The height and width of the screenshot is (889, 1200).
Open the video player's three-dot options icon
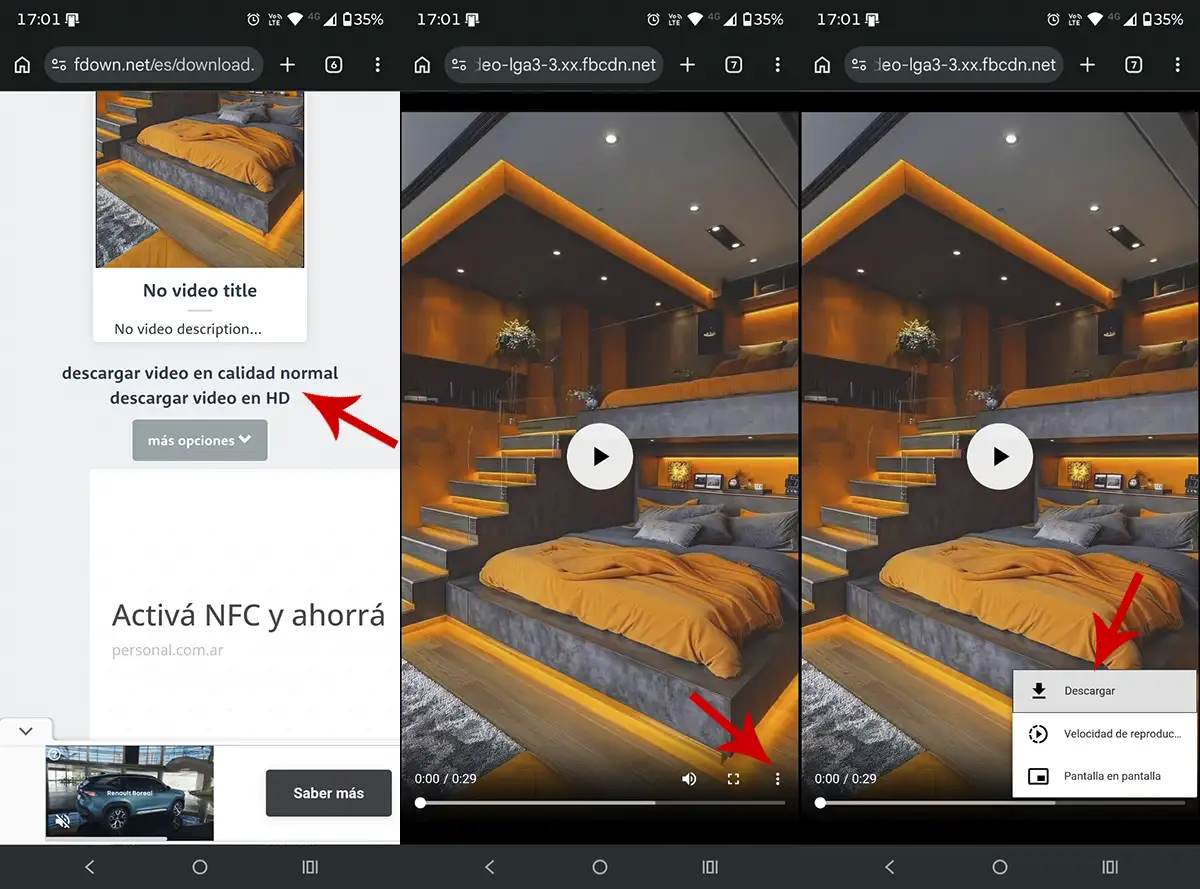tap(777, 777)
